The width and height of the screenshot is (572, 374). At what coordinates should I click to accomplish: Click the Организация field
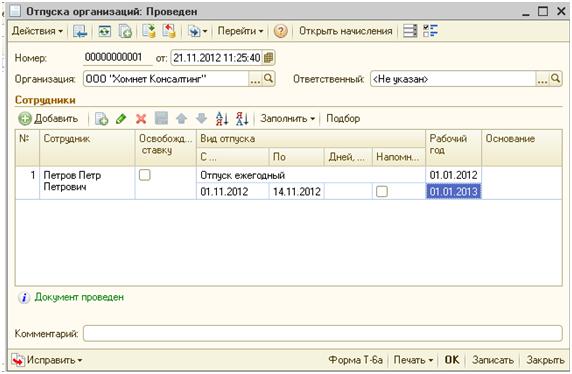coord(166,79)
